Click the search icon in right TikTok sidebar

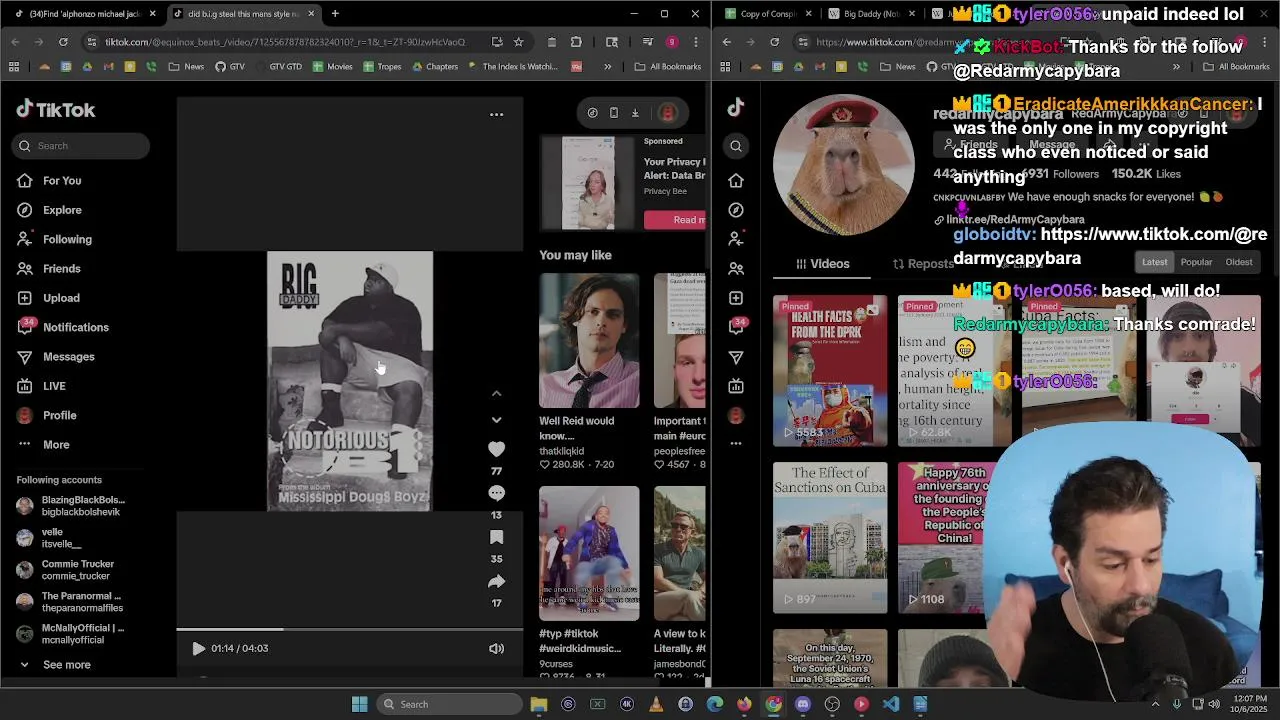tap(736, 147)
